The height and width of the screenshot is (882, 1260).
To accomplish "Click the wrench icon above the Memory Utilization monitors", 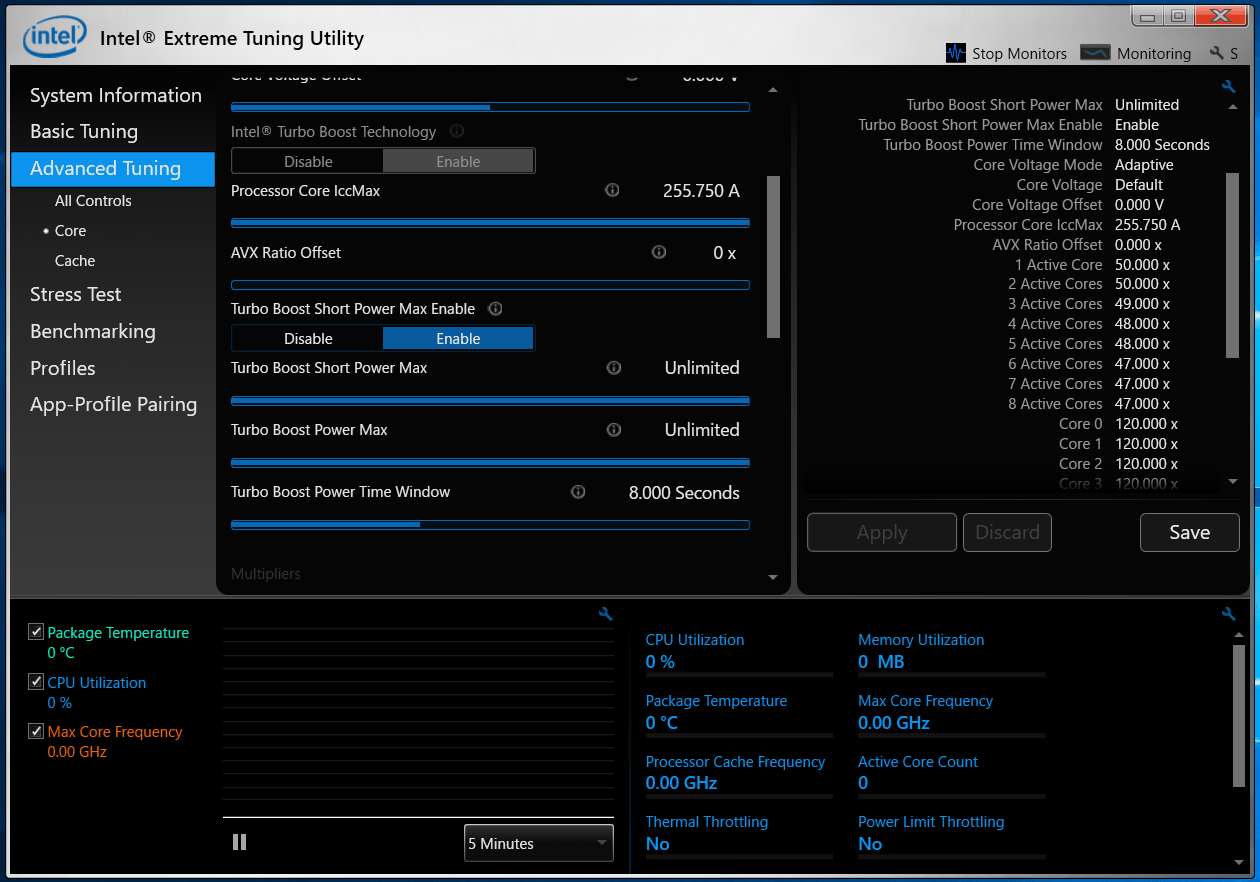I will [x=1229, y=614].
